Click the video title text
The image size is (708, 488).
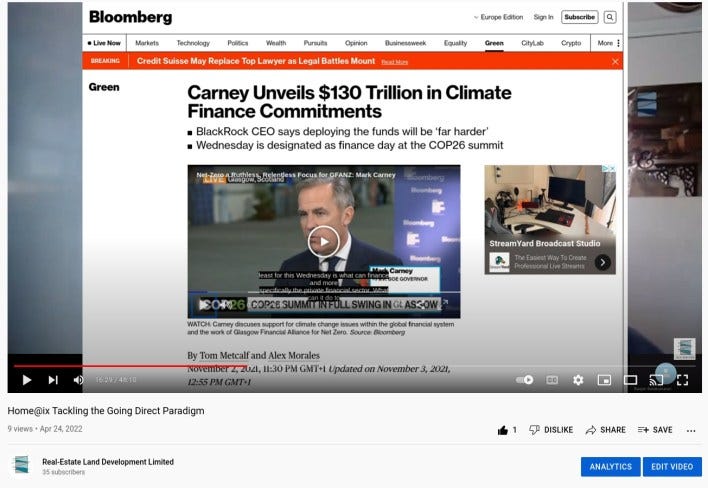pyautogui.click(x=106, y=411)
